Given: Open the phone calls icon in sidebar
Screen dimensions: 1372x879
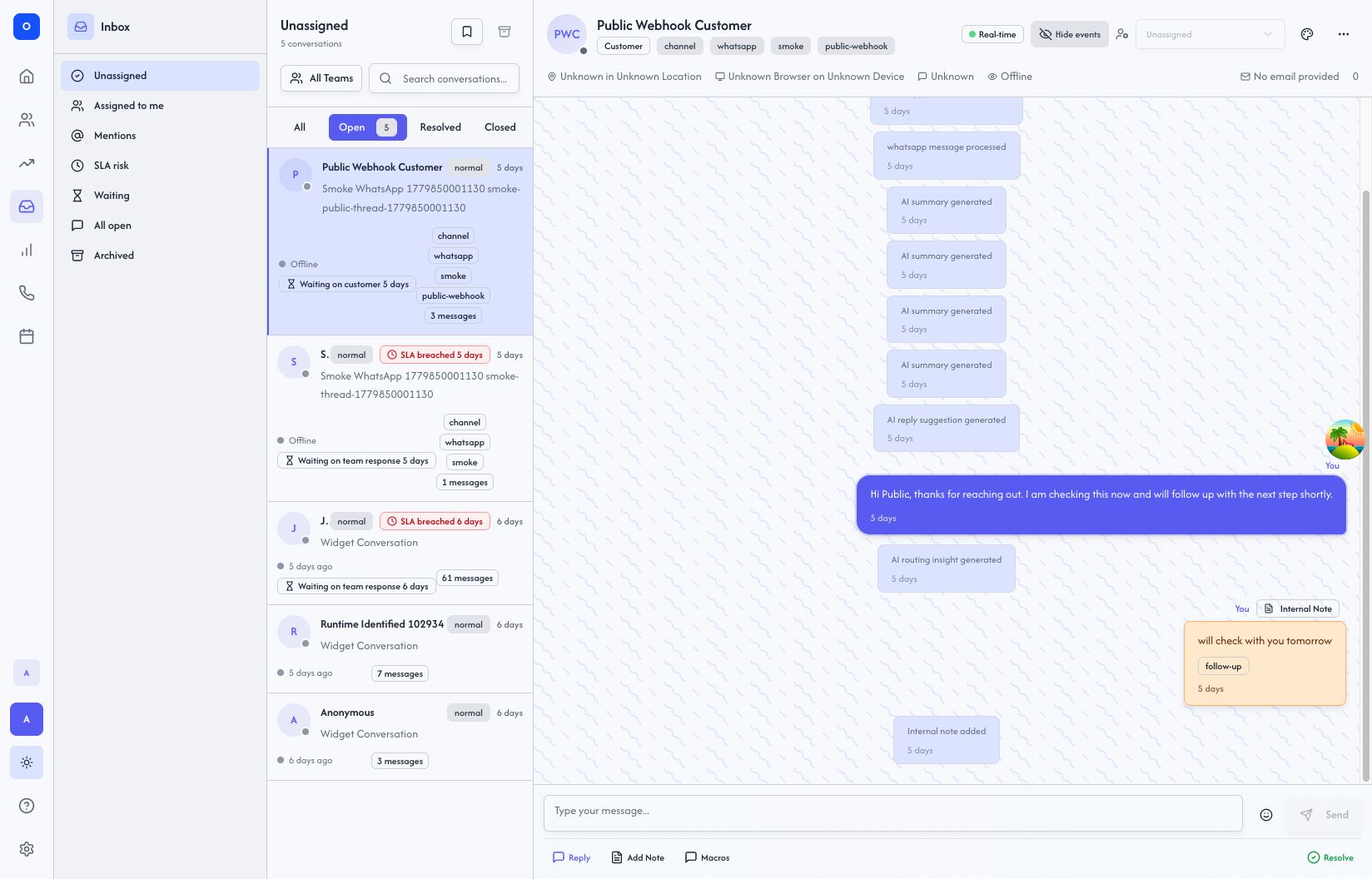Looking at the screenshot, I should tap(27, 293).
